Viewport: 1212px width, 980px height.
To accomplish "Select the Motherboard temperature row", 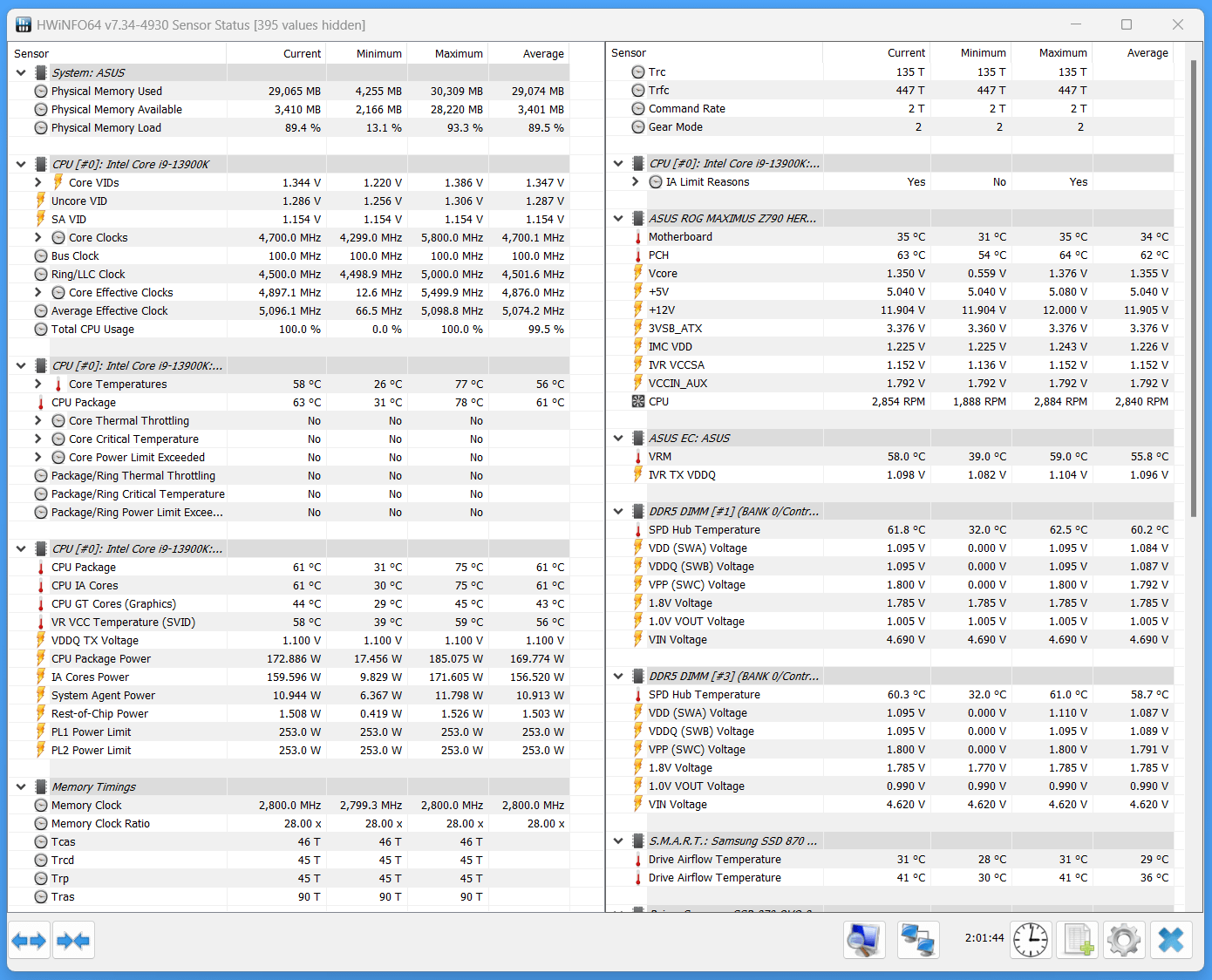I will 890,237.
